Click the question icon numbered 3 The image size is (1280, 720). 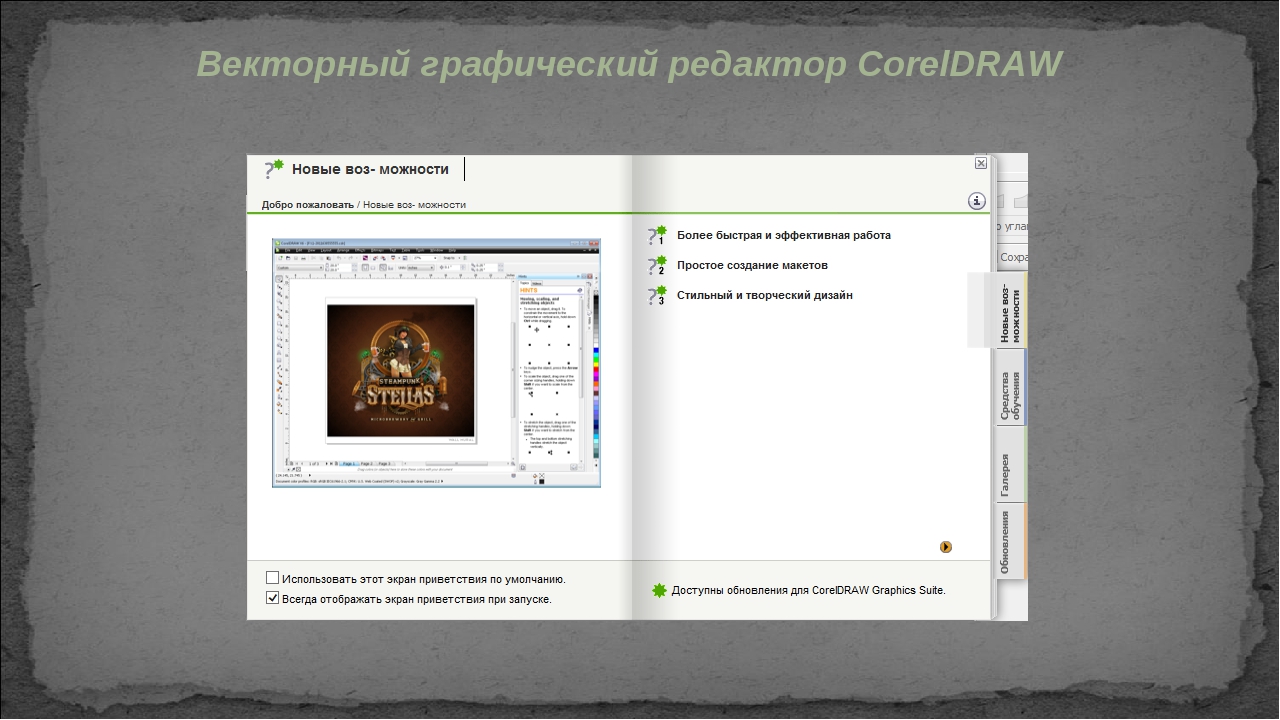coord(657,295)
